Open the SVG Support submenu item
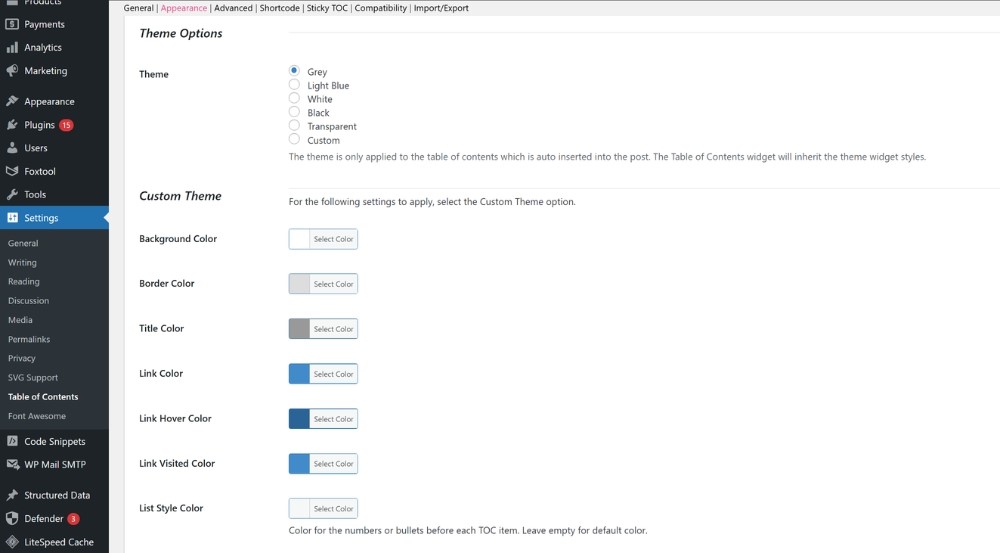 point(33,378)
